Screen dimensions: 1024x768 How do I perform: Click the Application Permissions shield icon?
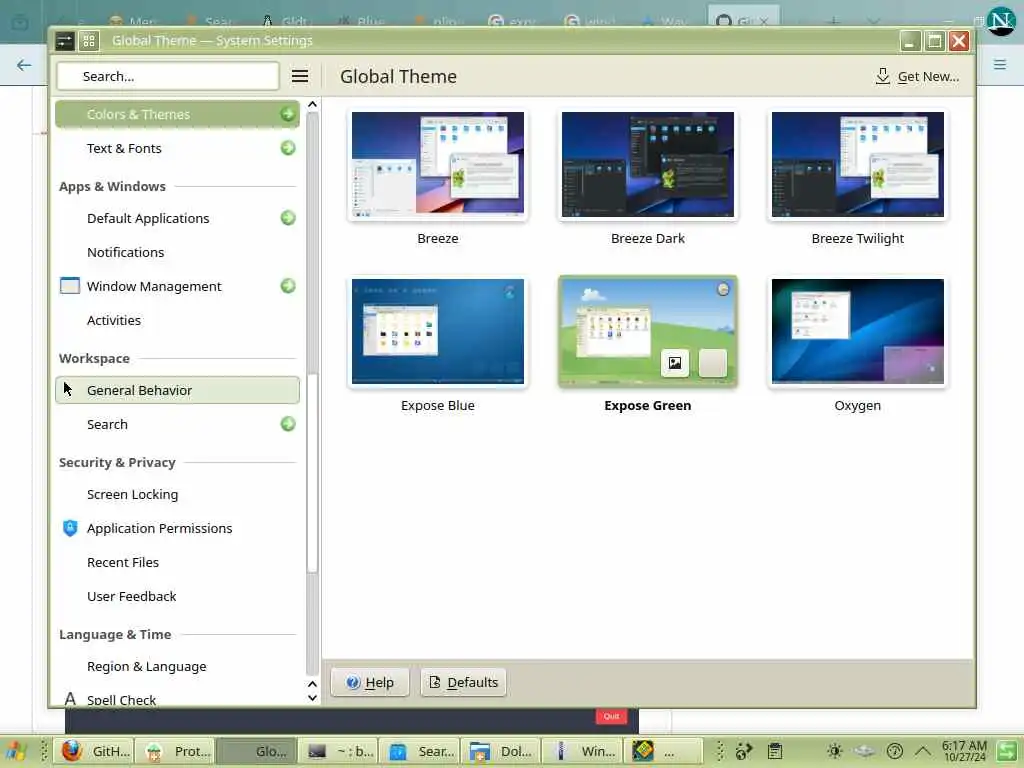[70, 528]
